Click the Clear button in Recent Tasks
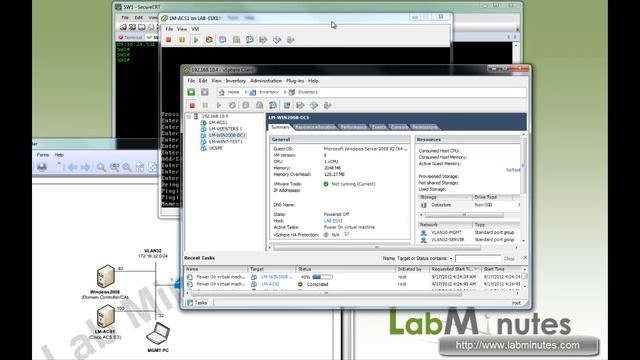 509,258
